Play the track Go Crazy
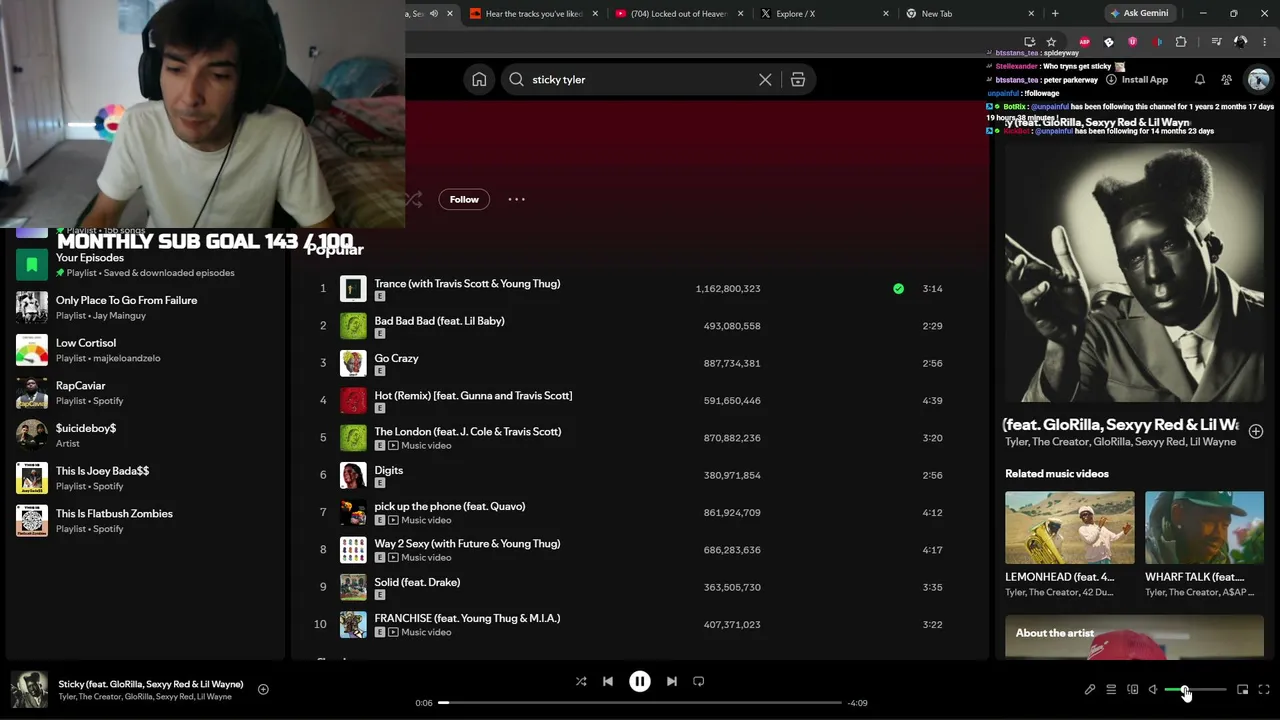1280x720 pixels. pyautogui.click(x=640, y=363)
